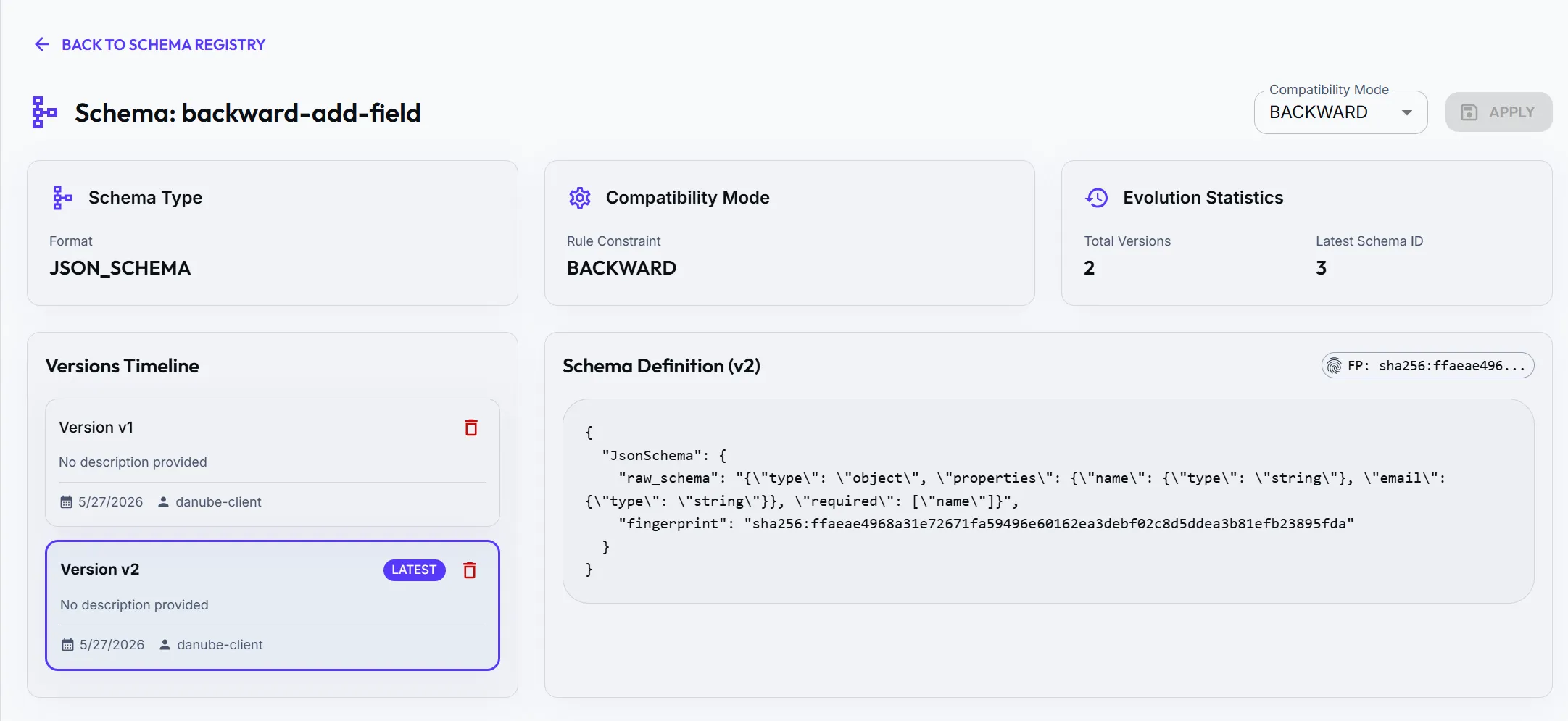Delete Version v2 with trash icon

coord(470,570)
